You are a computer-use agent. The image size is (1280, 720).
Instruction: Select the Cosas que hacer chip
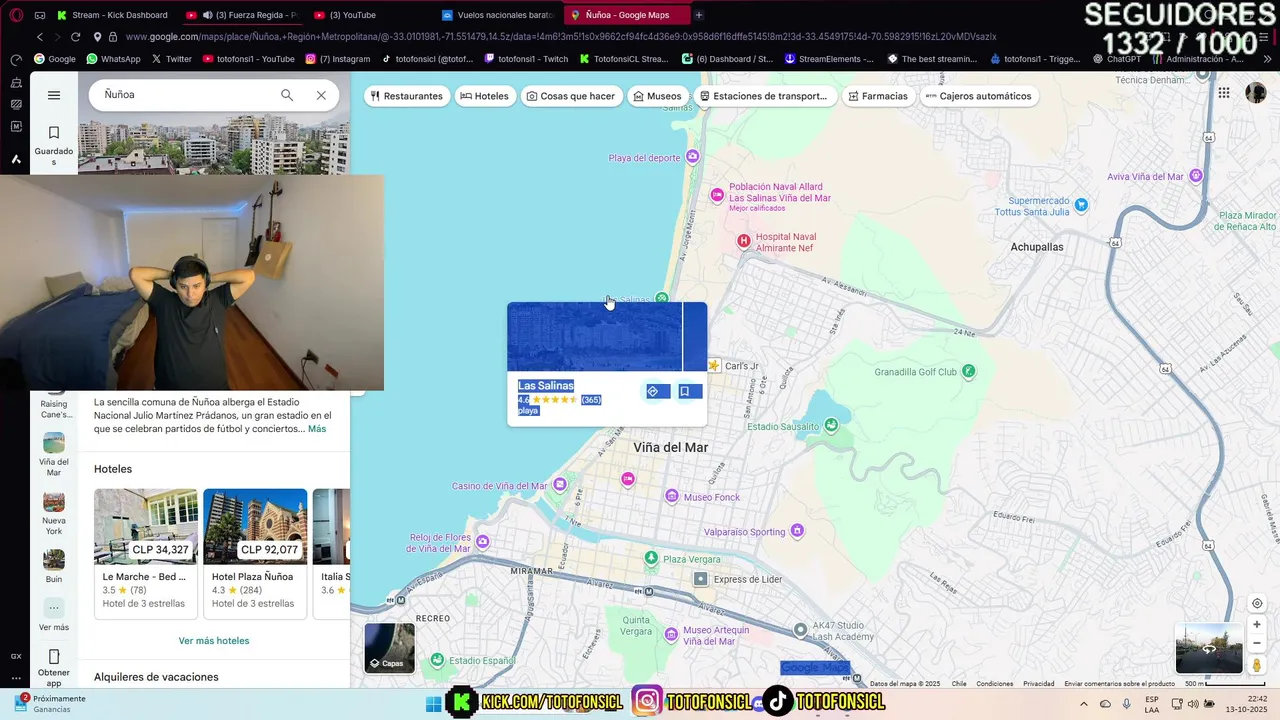(571, 96)
